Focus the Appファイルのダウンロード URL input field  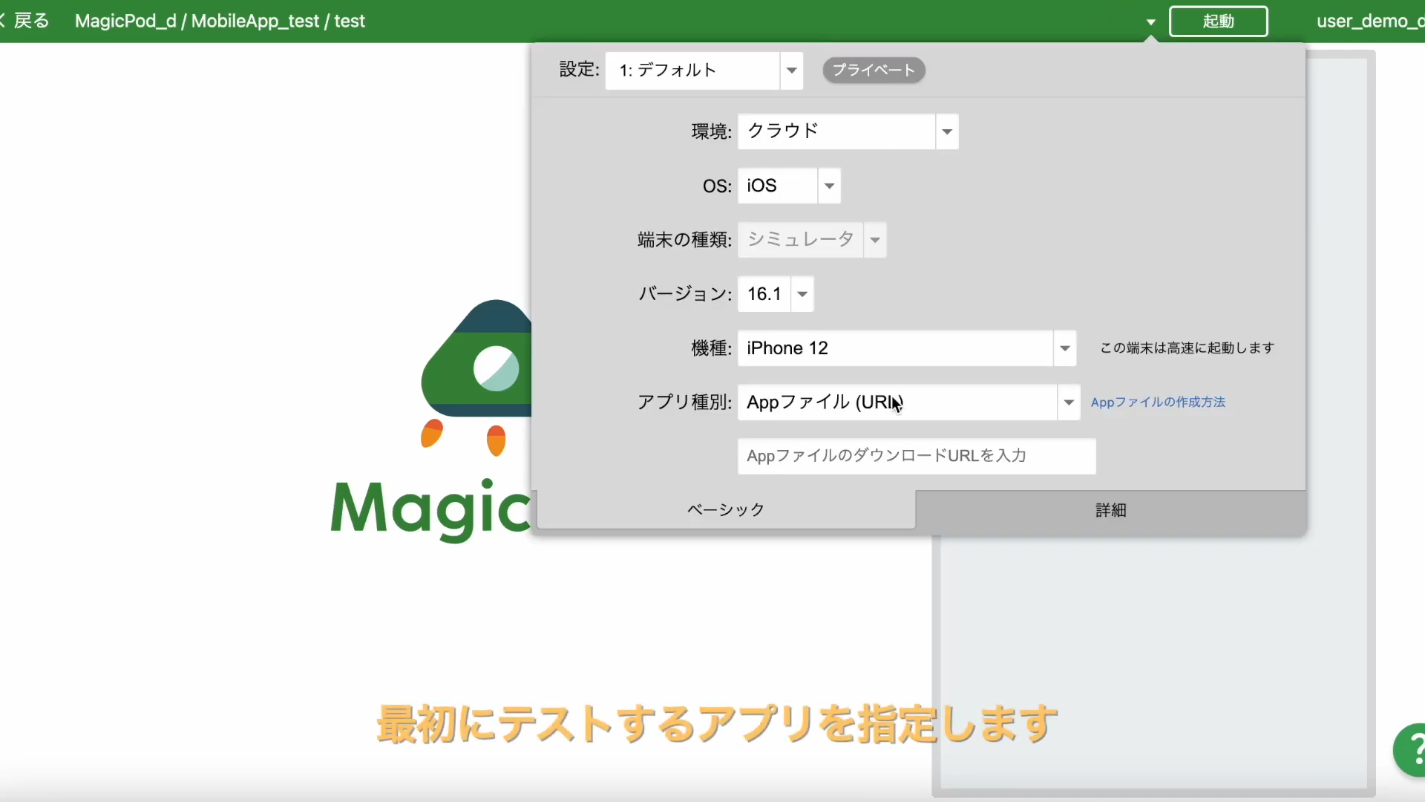coord(917,456)
